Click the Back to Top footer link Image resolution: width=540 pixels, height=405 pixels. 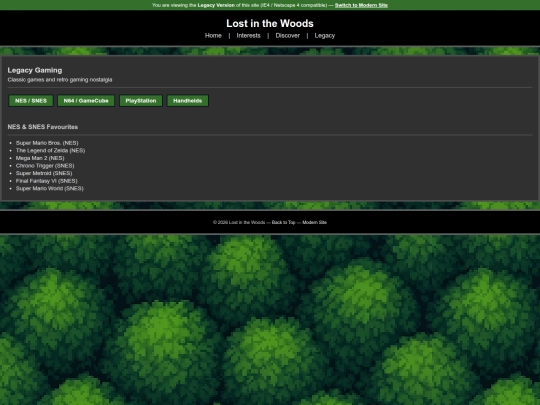pos(283,222)
